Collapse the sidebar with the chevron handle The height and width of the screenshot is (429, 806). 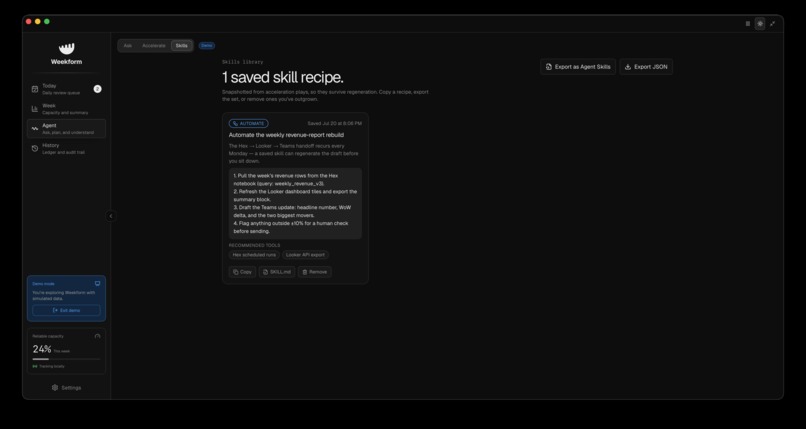click(111, 216)
